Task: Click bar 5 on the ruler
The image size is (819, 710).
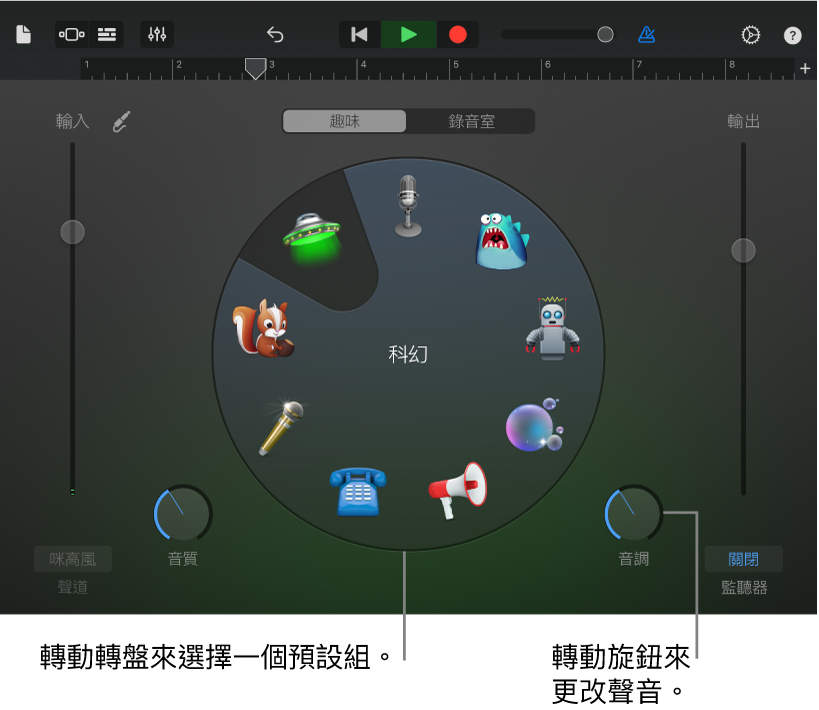Action: (455, 65)
